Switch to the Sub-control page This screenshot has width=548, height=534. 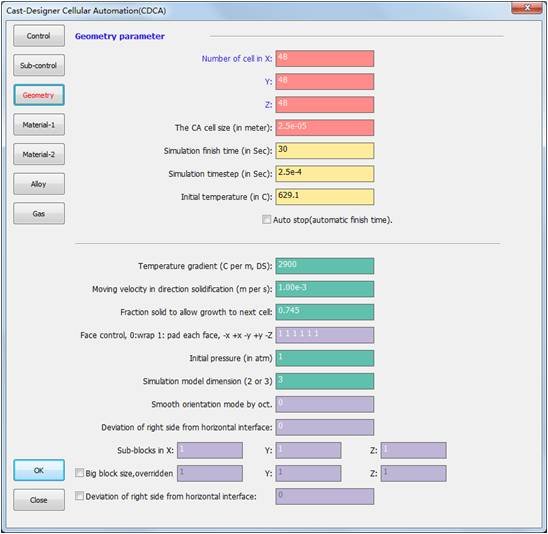[39, 65]
